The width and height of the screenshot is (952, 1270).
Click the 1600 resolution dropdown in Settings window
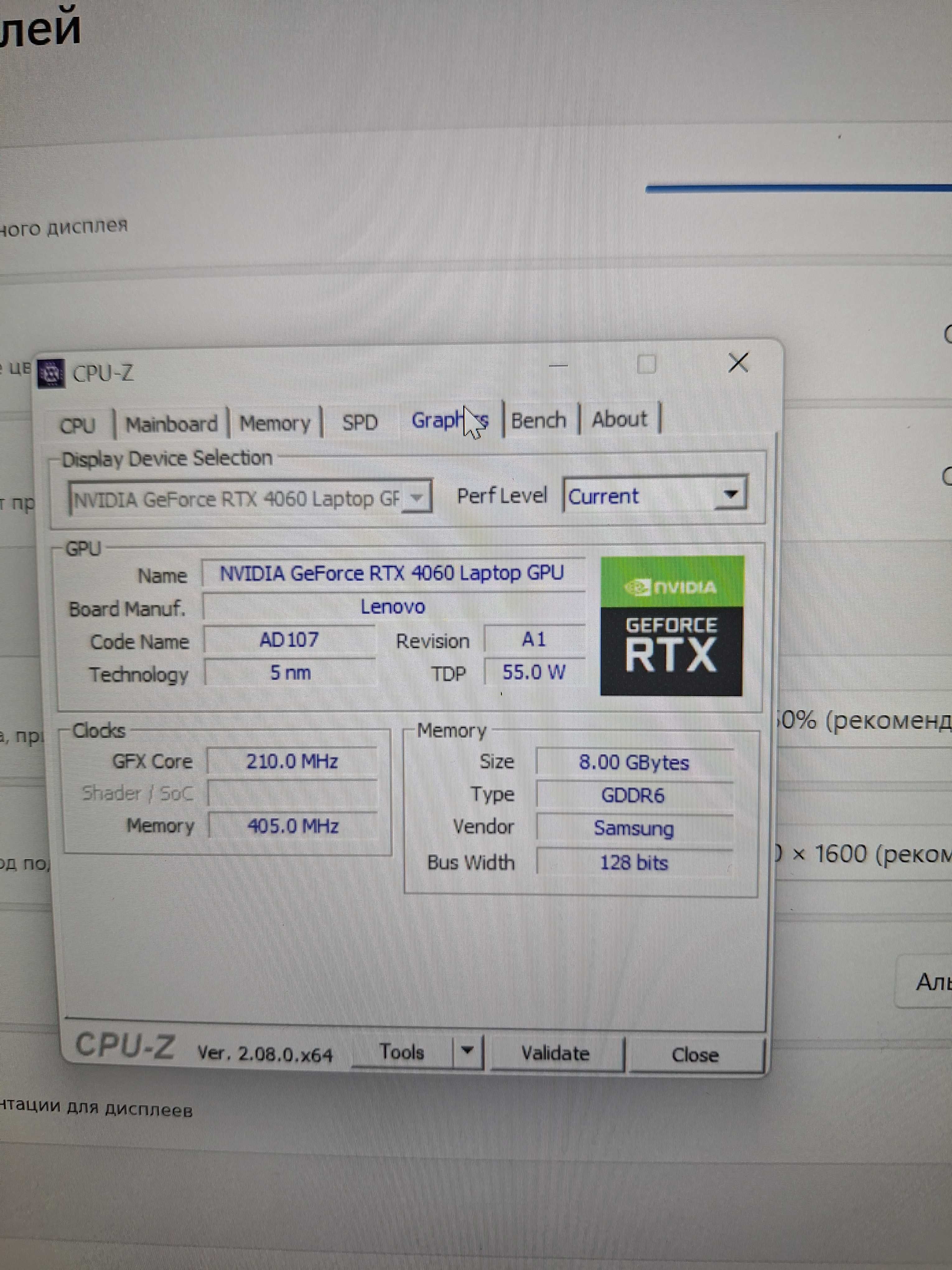pyautogui.click(x=864, y=854)
